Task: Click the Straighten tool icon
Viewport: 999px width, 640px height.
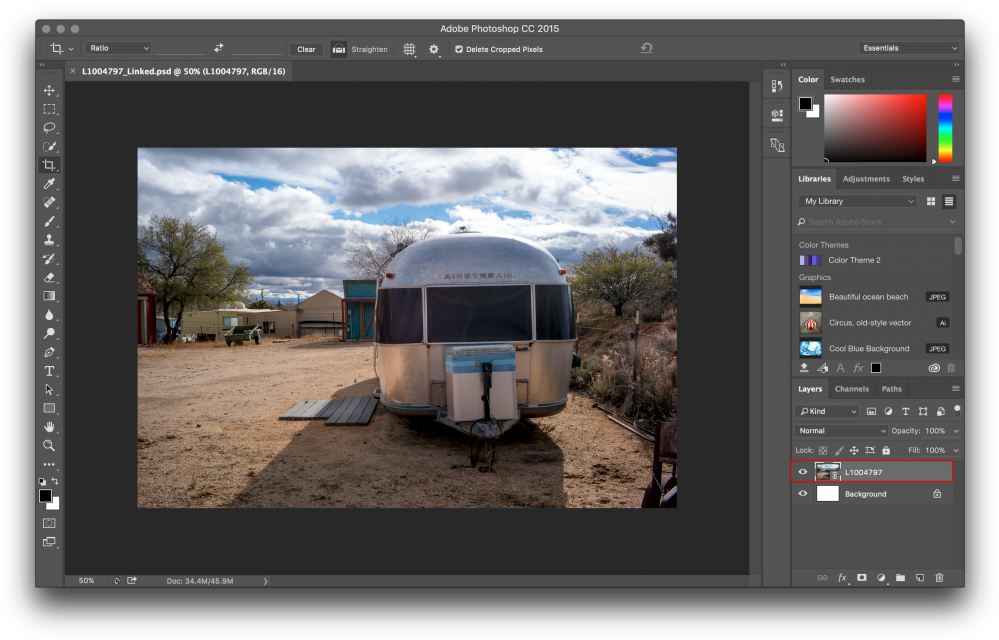Action: coord(339,49)
